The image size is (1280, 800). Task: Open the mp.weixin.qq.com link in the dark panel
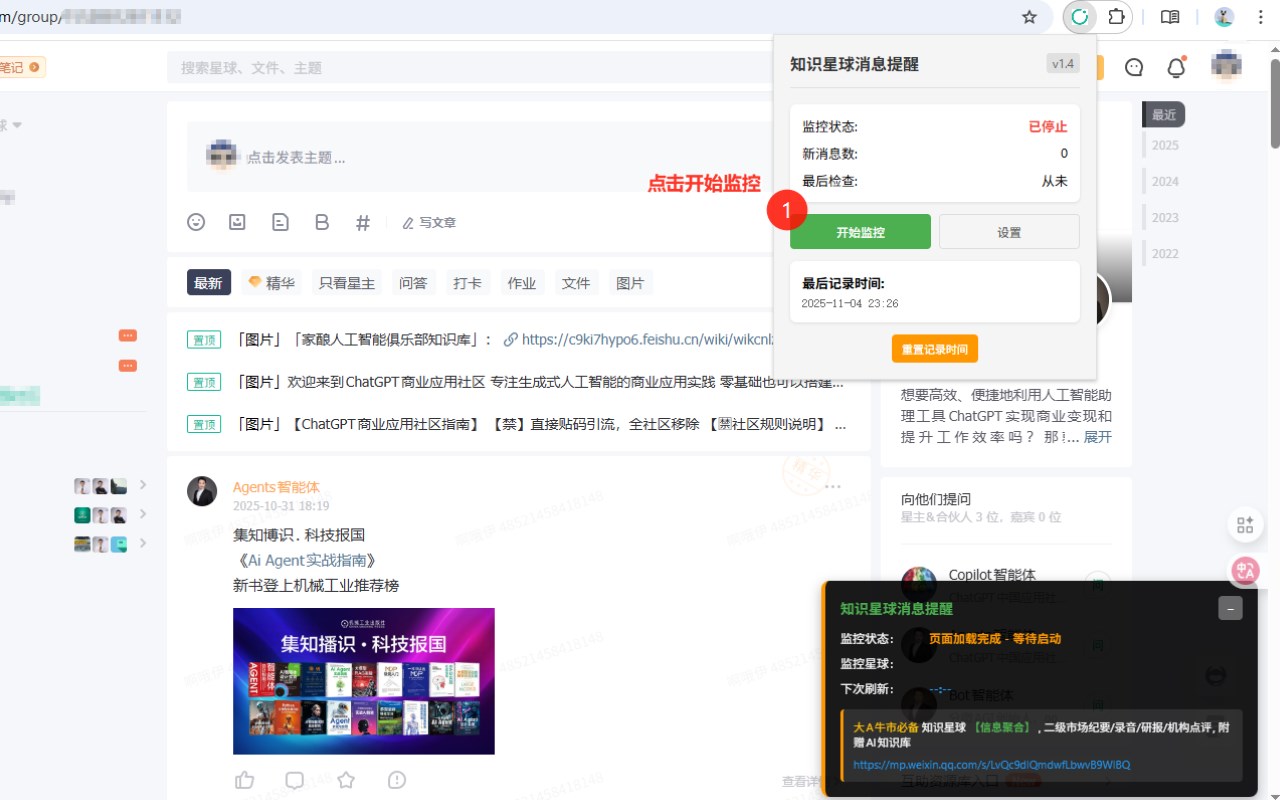[992, 765]
